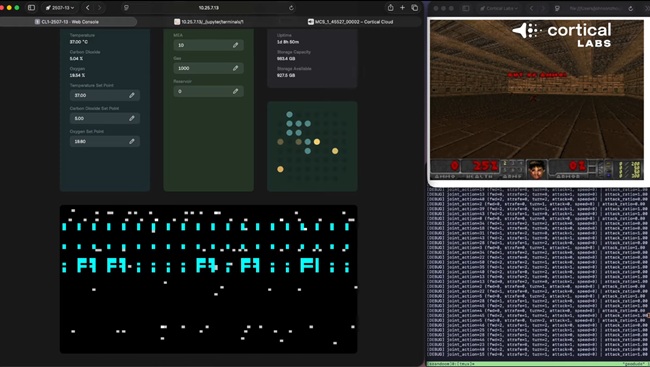Click the file:// address bar in the Cortical Labs window
This screenshot has height=367, width=650.
tap(595, 8)
